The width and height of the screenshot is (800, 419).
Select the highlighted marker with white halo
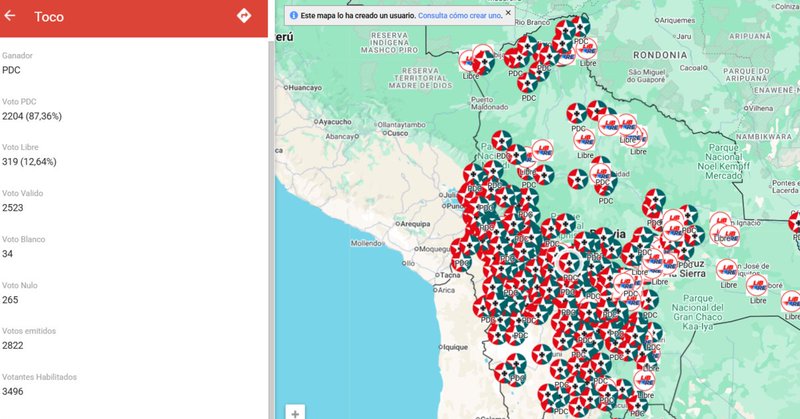[x=568, y=263]
